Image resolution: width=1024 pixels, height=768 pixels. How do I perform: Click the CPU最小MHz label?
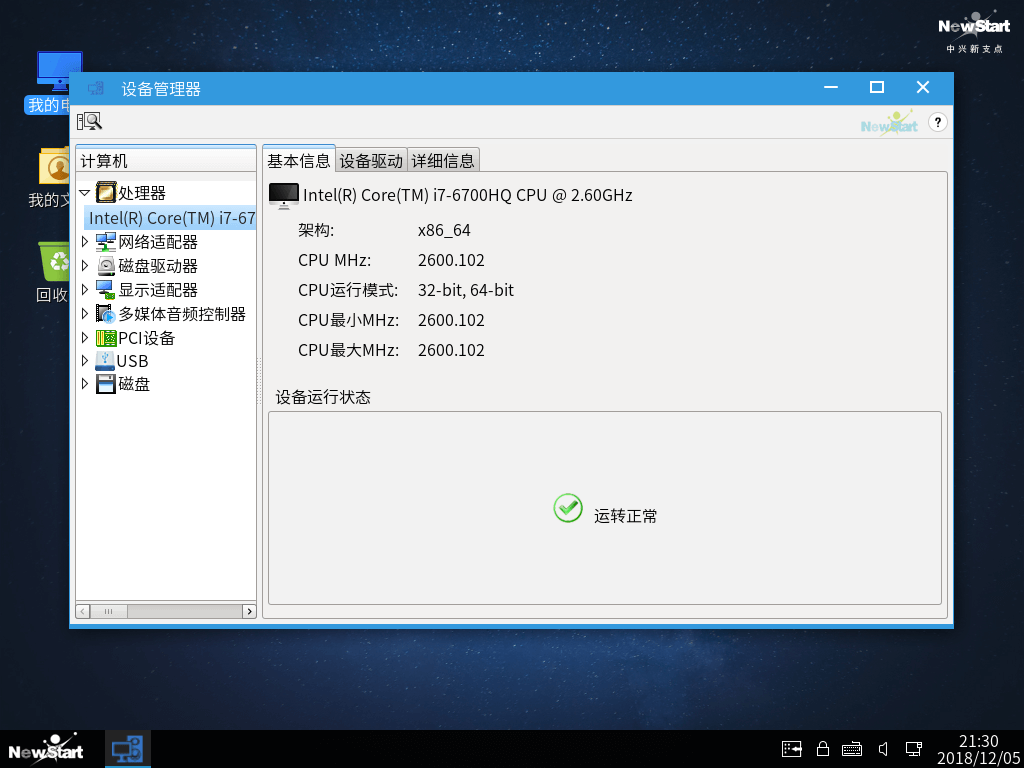(x=348, y=320)
